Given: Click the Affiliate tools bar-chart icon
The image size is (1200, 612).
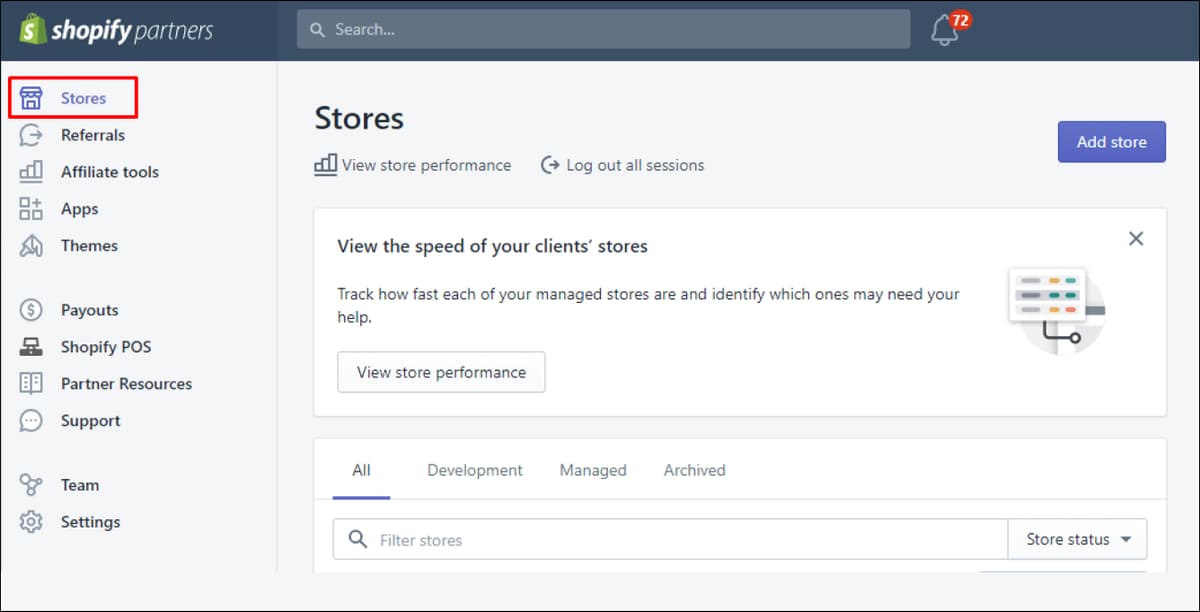Looking at the screenshot, I should (31, 171).
